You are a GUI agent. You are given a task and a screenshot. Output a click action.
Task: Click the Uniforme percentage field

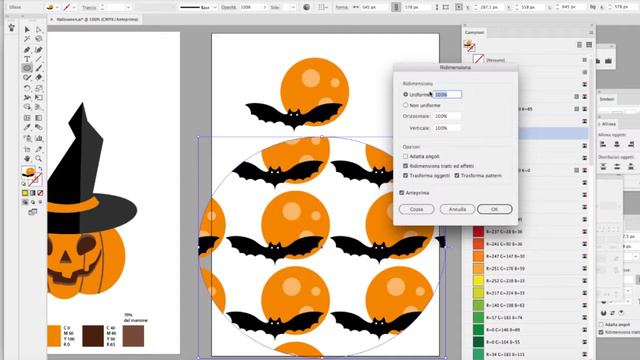(447, 94)
